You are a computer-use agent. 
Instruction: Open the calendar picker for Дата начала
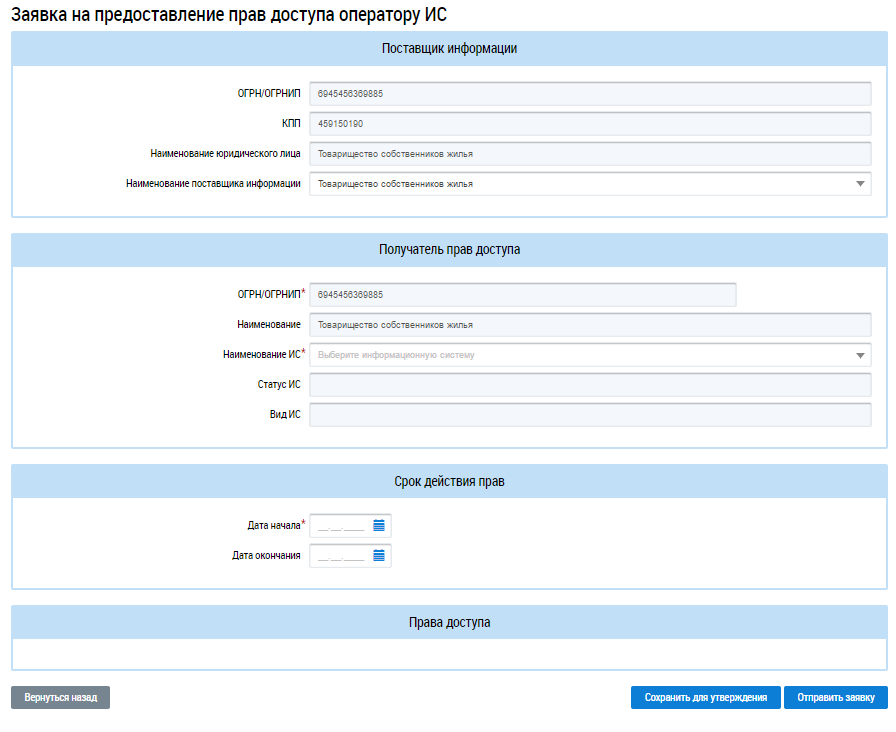coord(379,525)
